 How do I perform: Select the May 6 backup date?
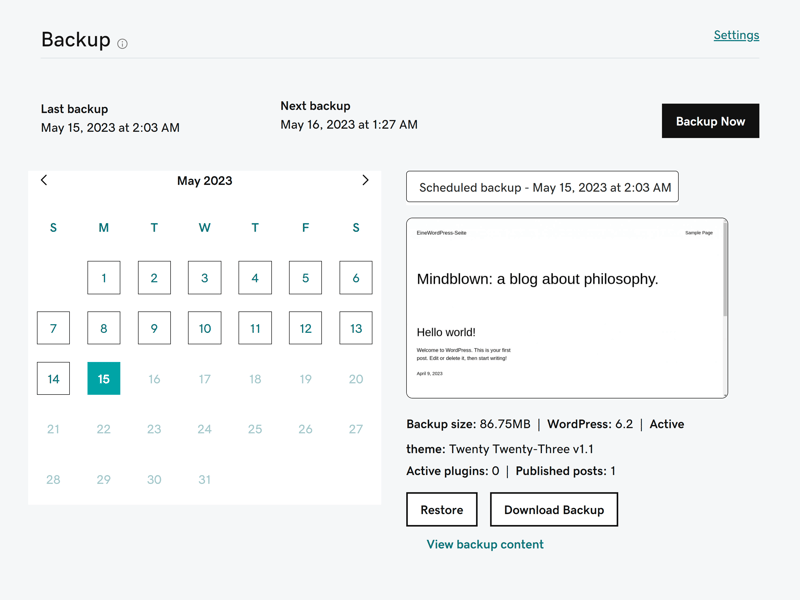tap(356, 278)
